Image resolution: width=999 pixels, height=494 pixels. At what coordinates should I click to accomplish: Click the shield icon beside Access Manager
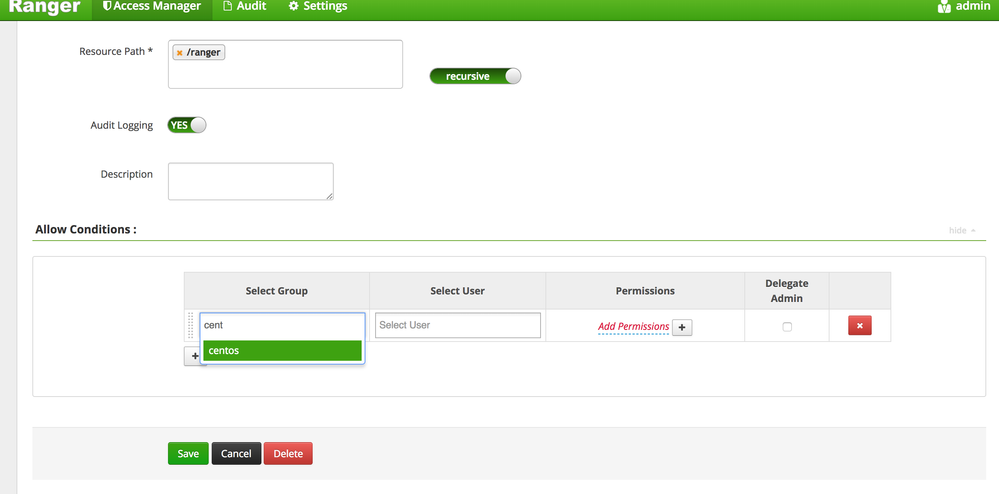coord(107,6)
